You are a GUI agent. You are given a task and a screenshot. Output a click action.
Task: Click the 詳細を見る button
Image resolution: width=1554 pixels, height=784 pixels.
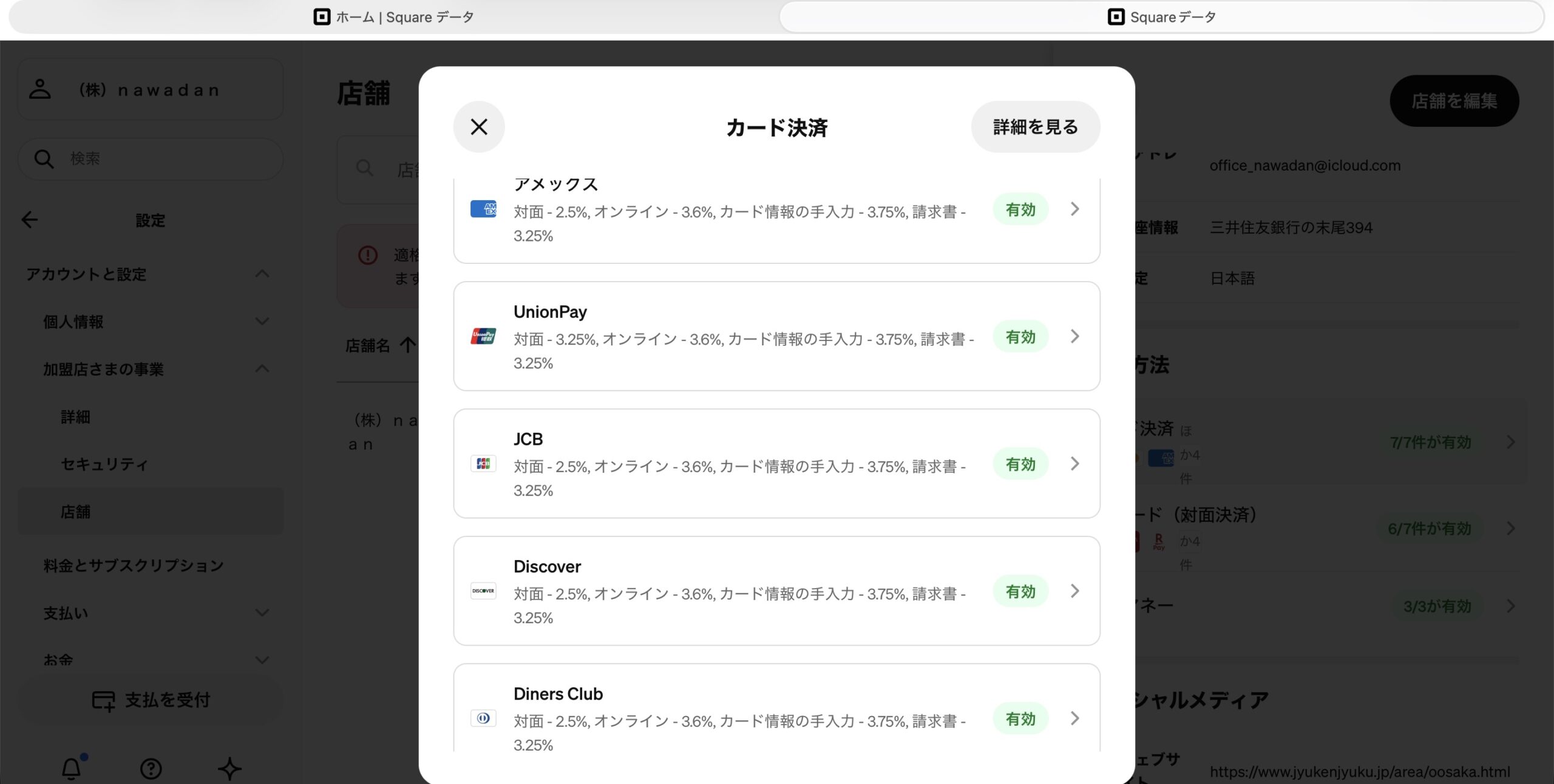pyautogui.click(x=1035, y=127)
